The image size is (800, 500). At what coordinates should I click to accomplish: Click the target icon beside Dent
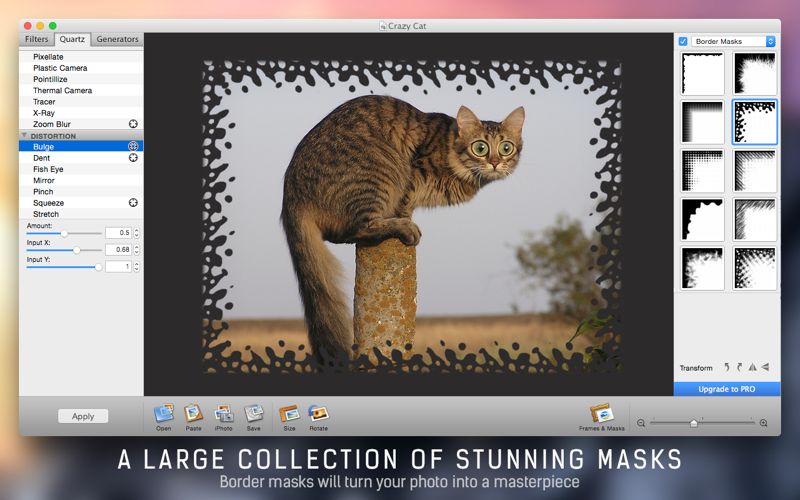[133, 158]
